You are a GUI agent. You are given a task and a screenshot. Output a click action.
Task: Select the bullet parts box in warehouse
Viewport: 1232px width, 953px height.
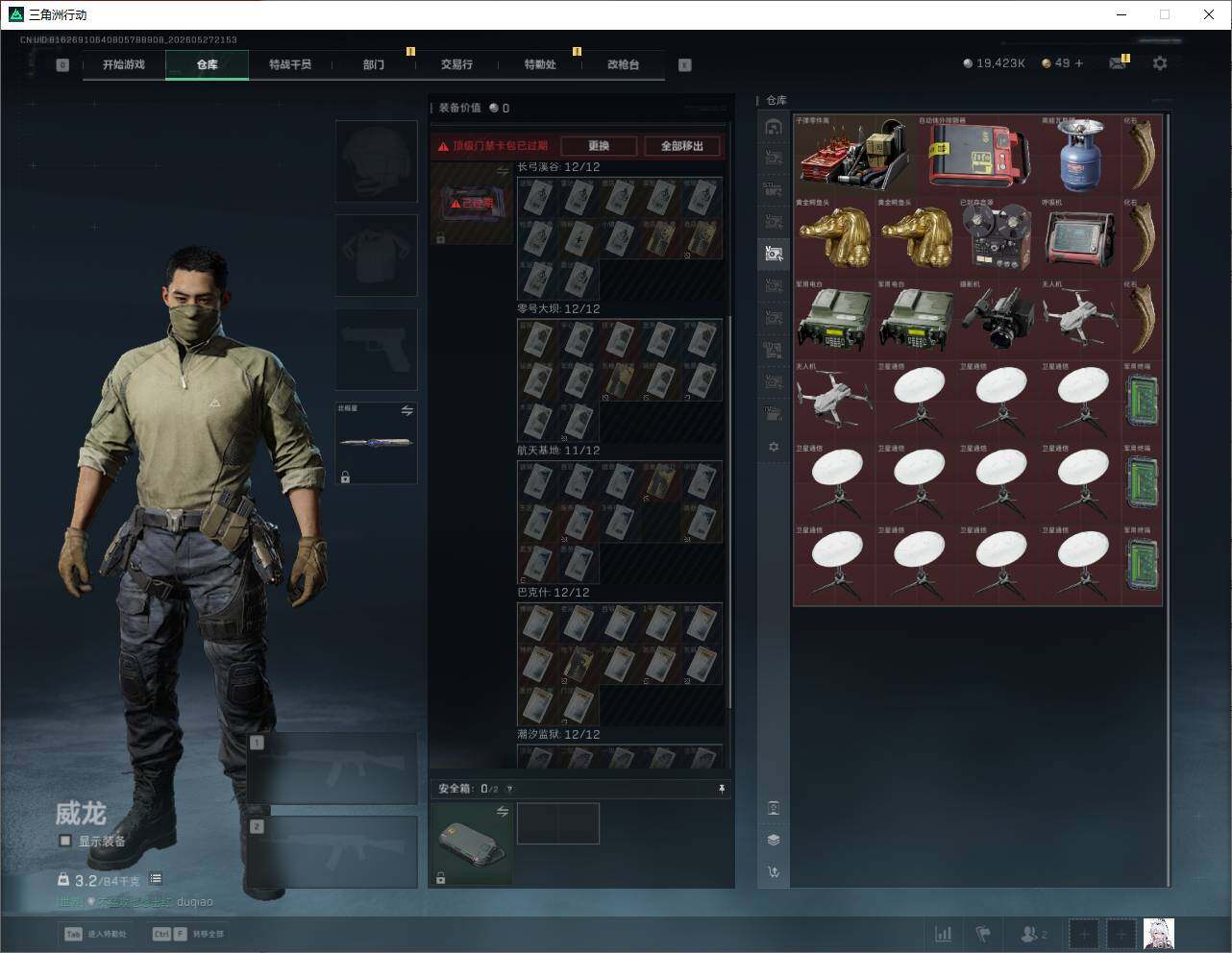(x=854, y=155)
